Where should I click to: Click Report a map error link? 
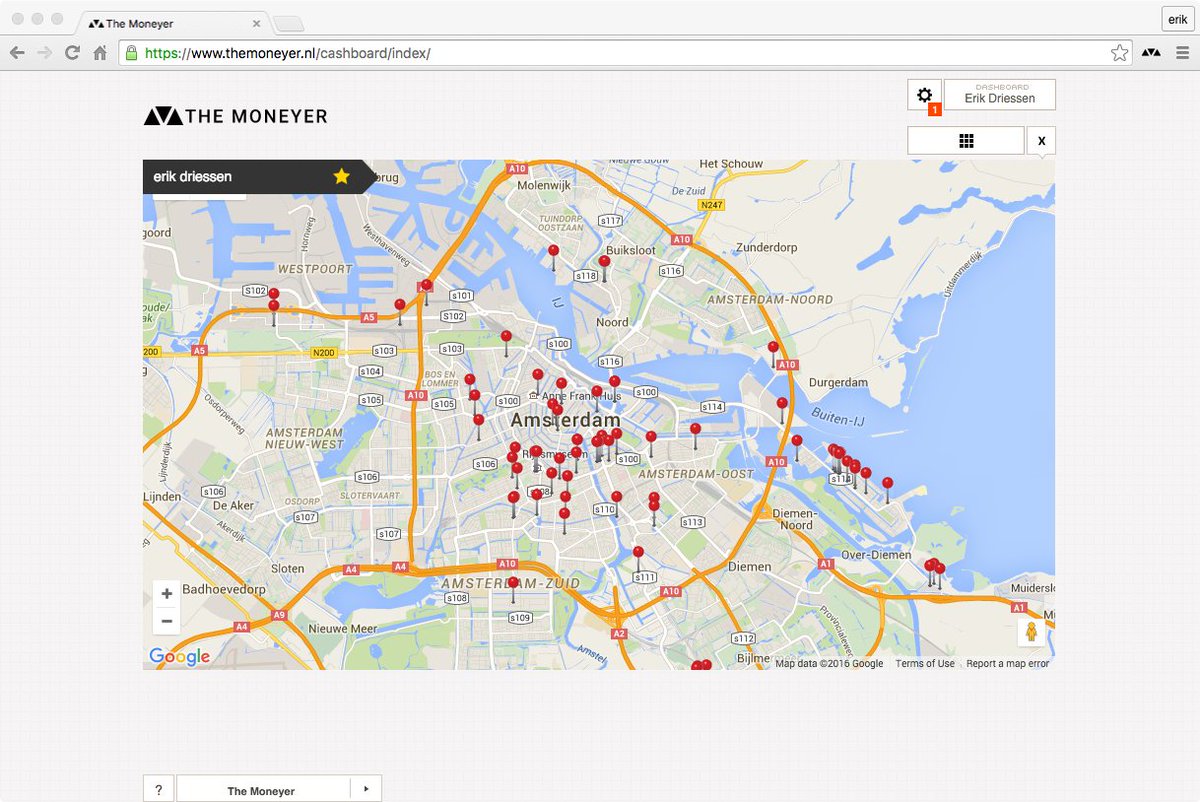(1008, 664)
